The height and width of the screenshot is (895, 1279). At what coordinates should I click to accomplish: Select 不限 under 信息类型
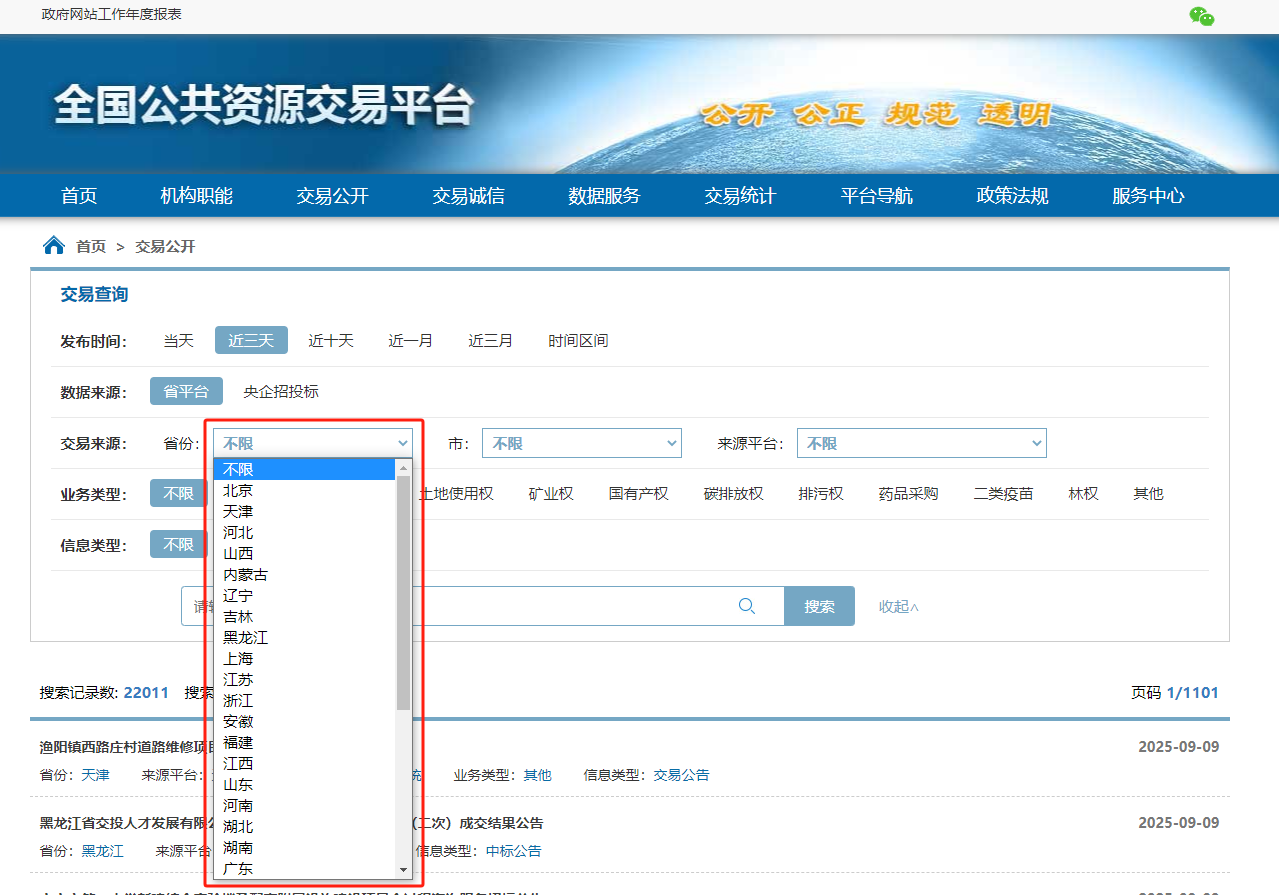coord(178,544)
